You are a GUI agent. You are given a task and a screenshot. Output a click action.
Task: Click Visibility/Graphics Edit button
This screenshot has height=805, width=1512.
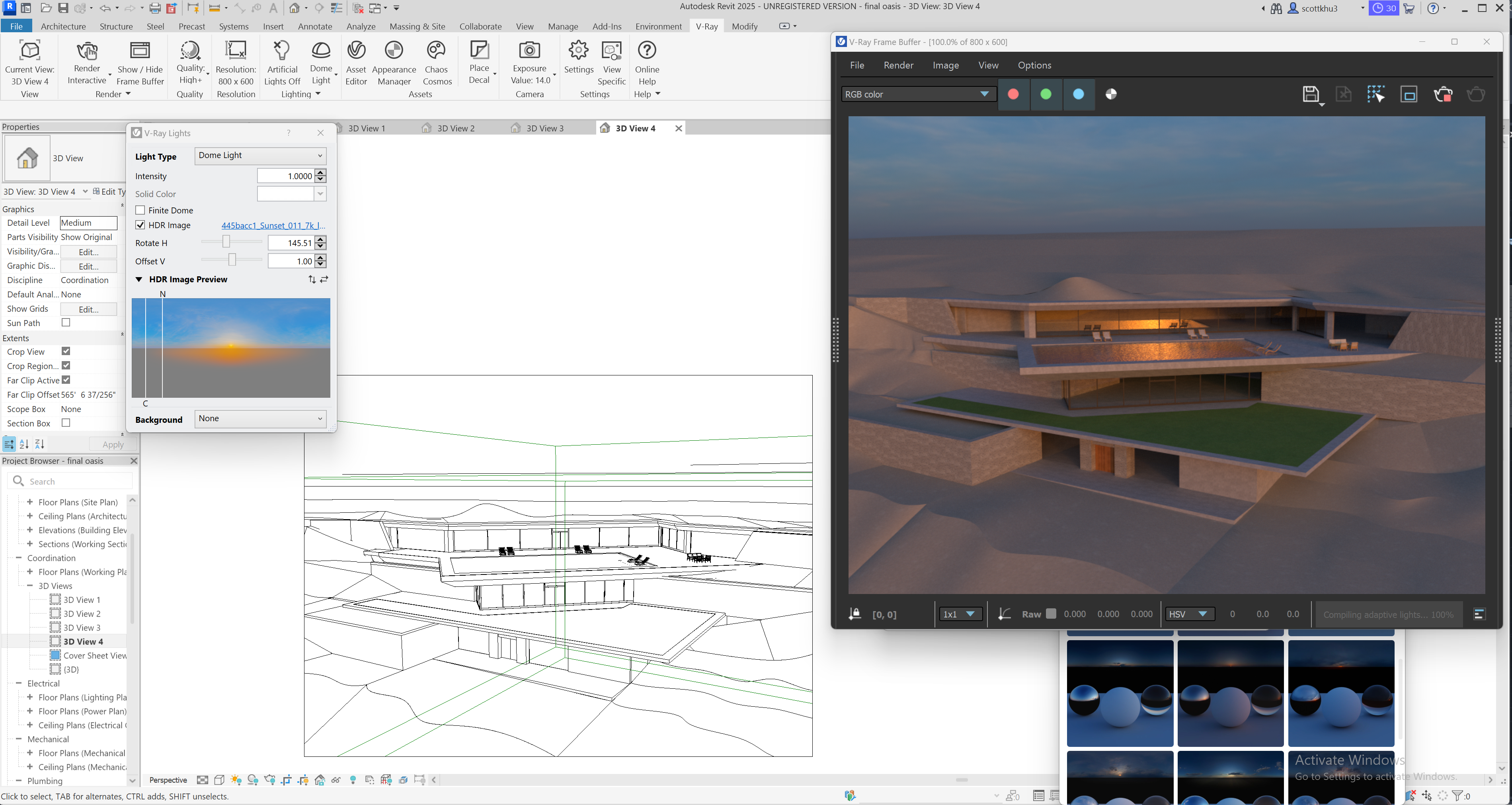point(89,252)
